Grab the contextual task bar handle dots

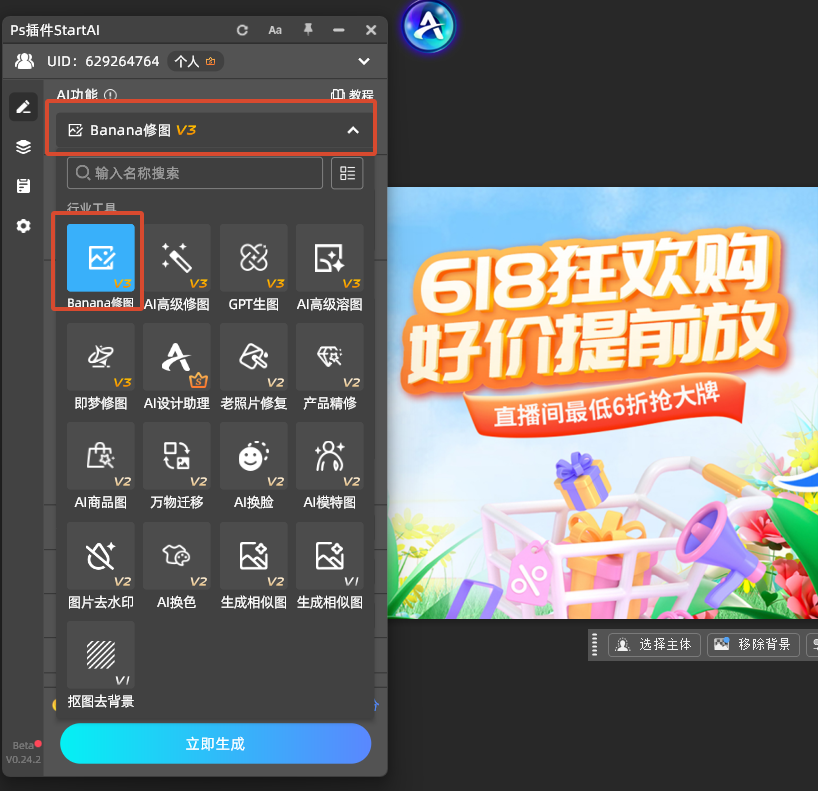click(595, 645)
